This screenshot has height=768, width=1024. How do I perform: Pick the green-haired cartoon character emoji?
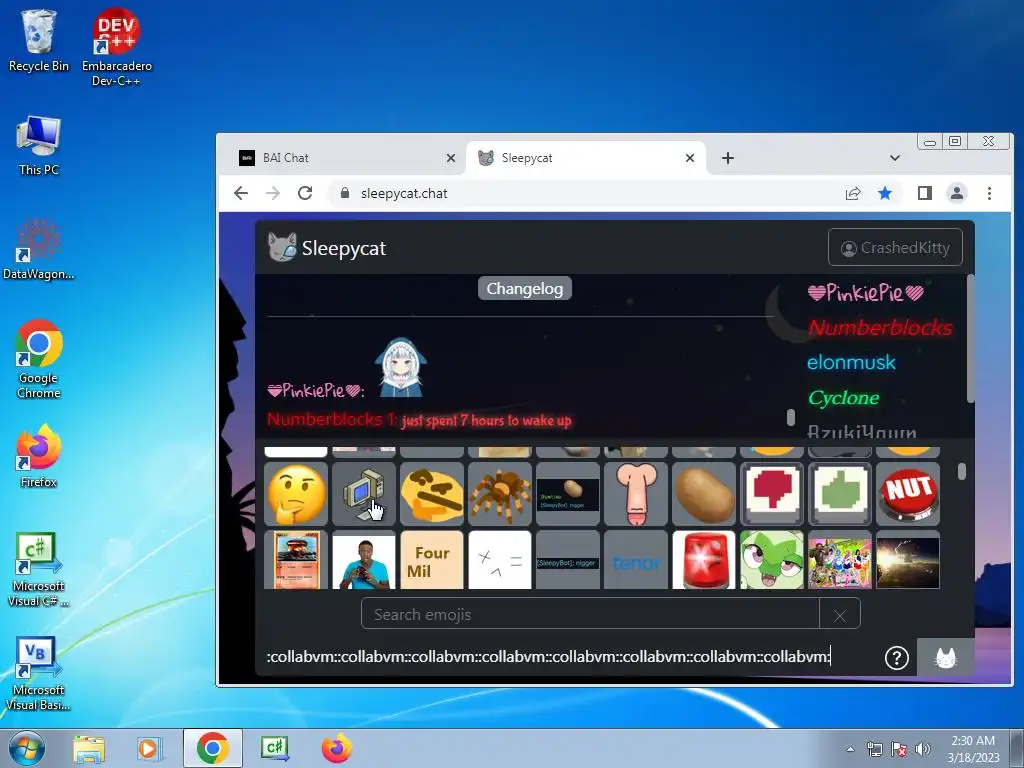771,560
